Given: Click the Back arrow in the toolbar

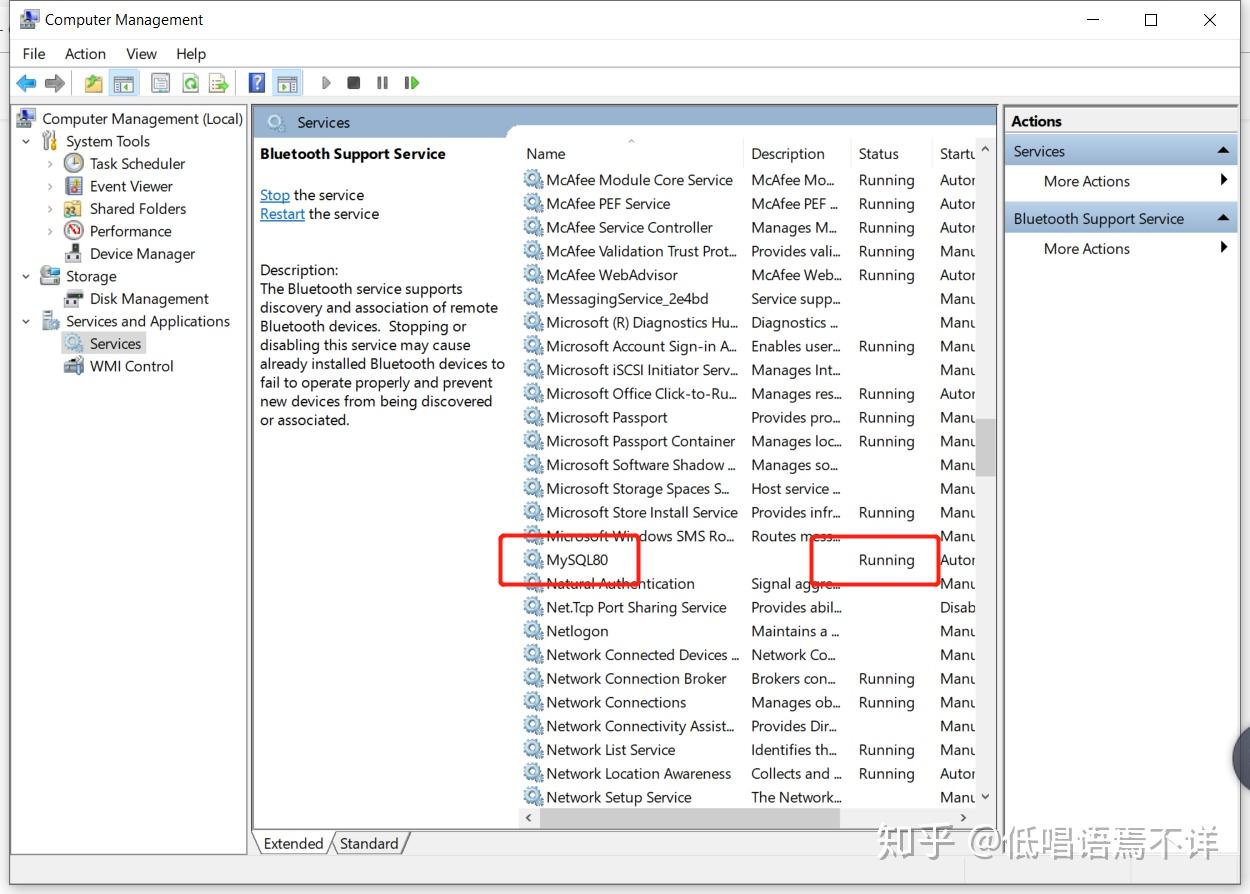Looking at the screenshot, I should [27, 83].
